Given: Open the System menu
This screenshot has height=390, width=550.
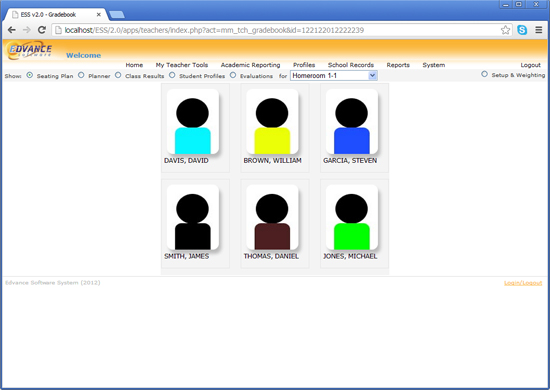Looking at the screenshot, I should (x=434, y=65).
